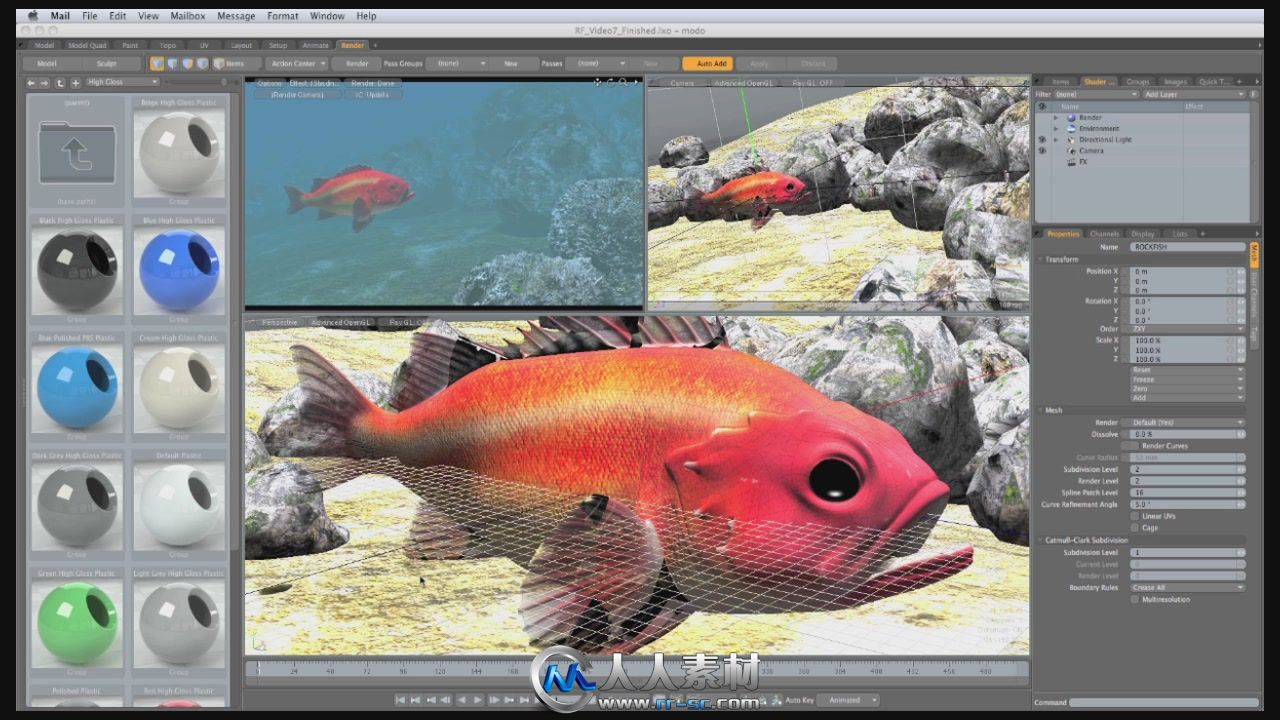Screen dimensions: 1280x720
Task: Click the Environment item icon
Action: [1071, 129]
